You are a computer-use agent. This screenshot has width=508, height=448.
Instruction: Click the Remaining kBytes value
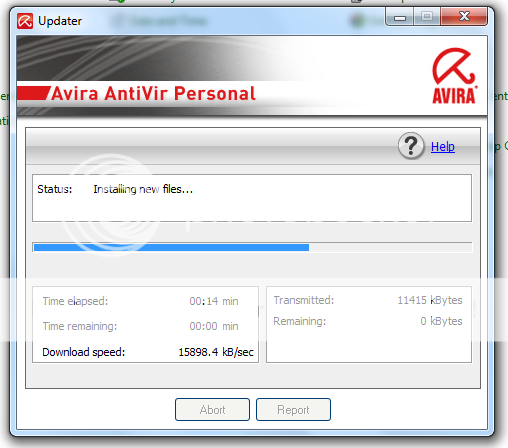pos(441,321)
